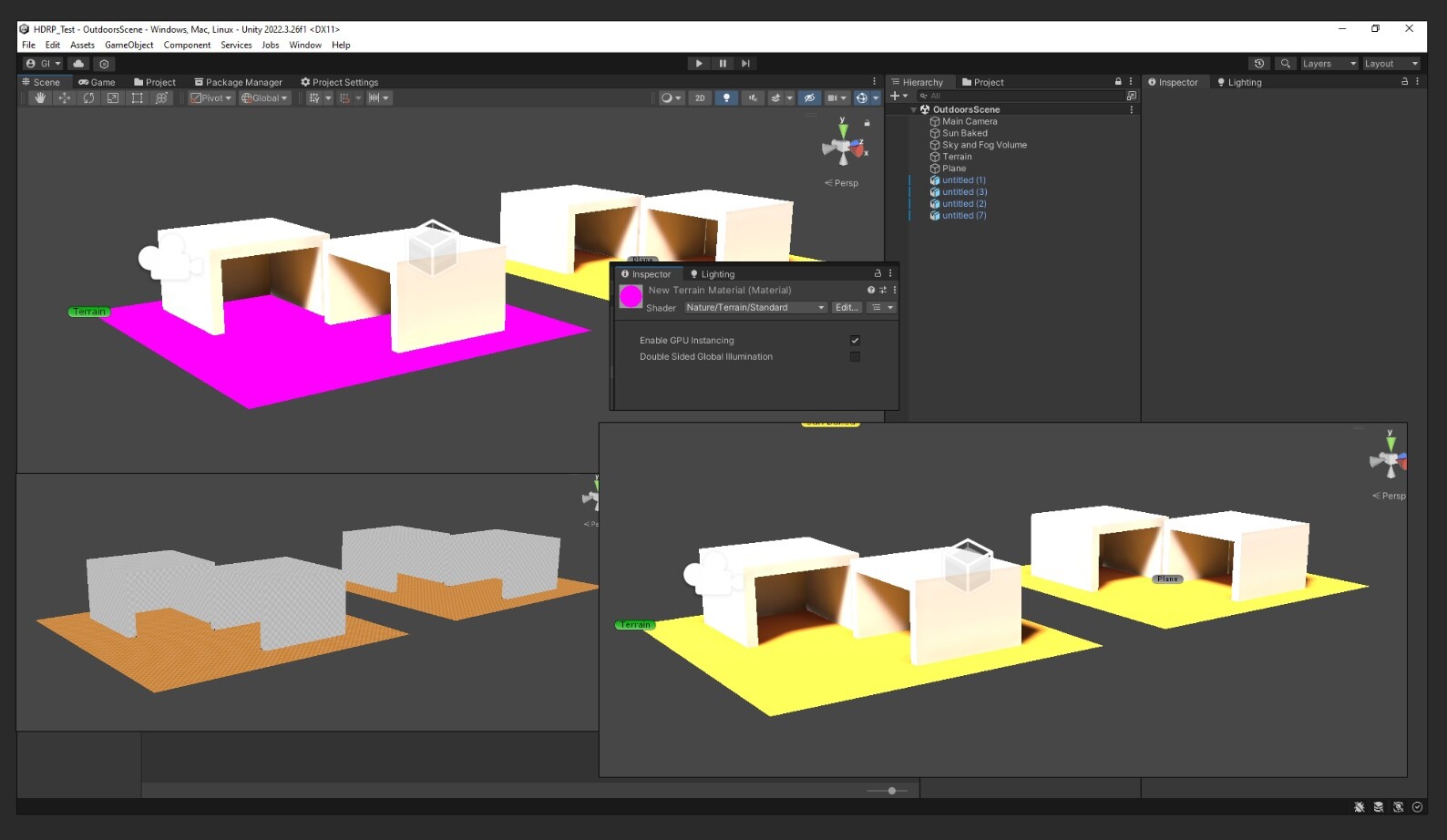Click the Hierarchy panel lock icon

[1118, 82]
